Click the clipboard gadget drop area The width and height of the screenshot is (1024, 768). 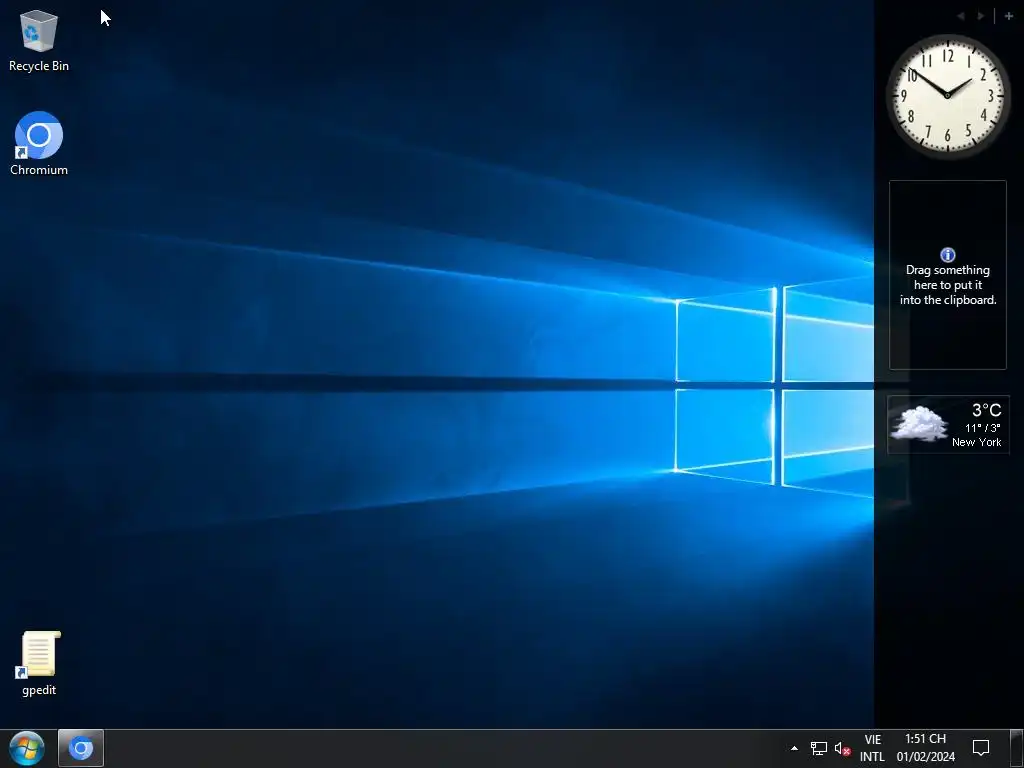pyautogui.click(x=948, y=275)
